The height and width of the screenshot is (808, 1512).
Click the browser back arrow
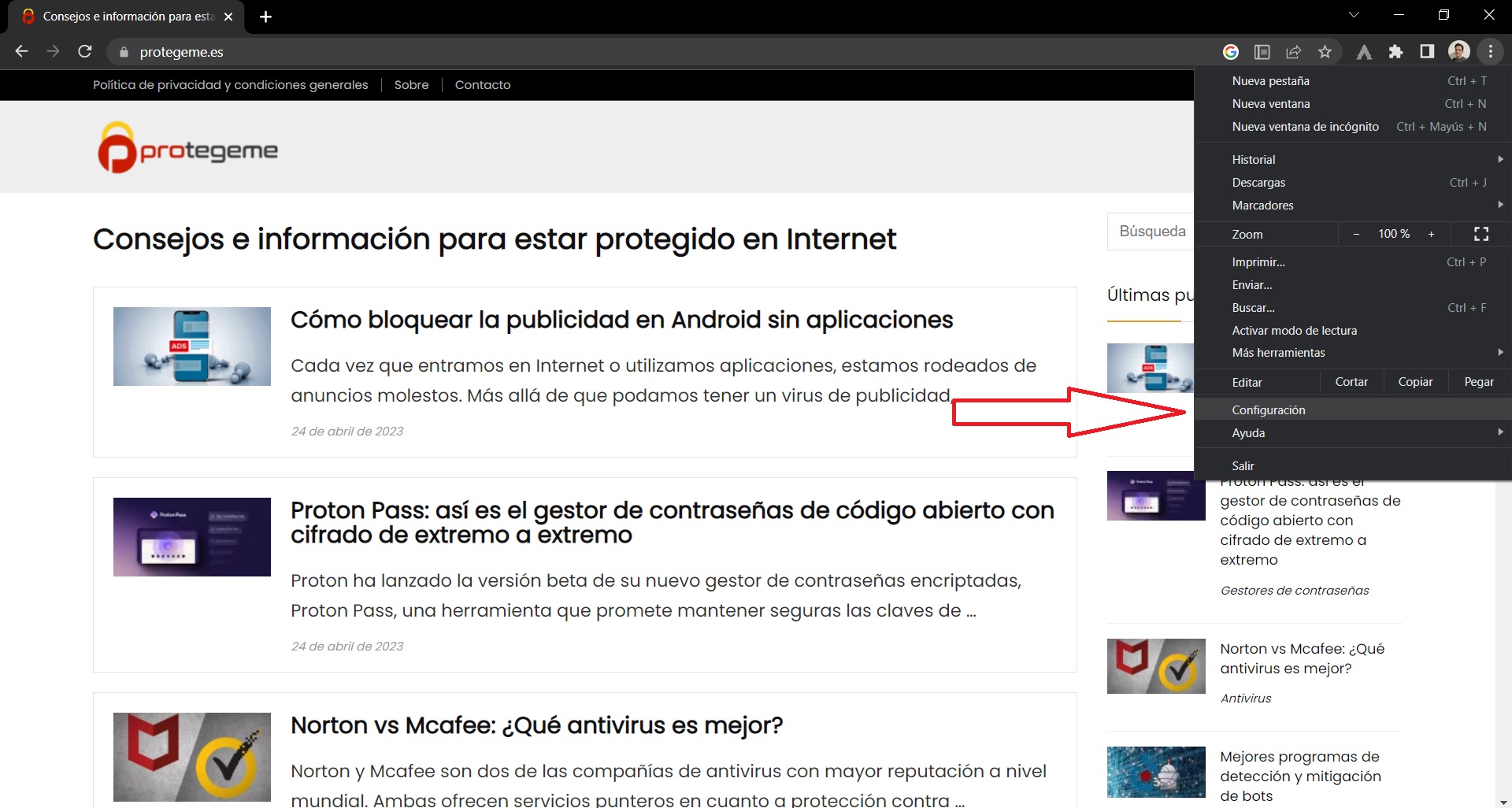pyautogui.click(x=22, y=51)
